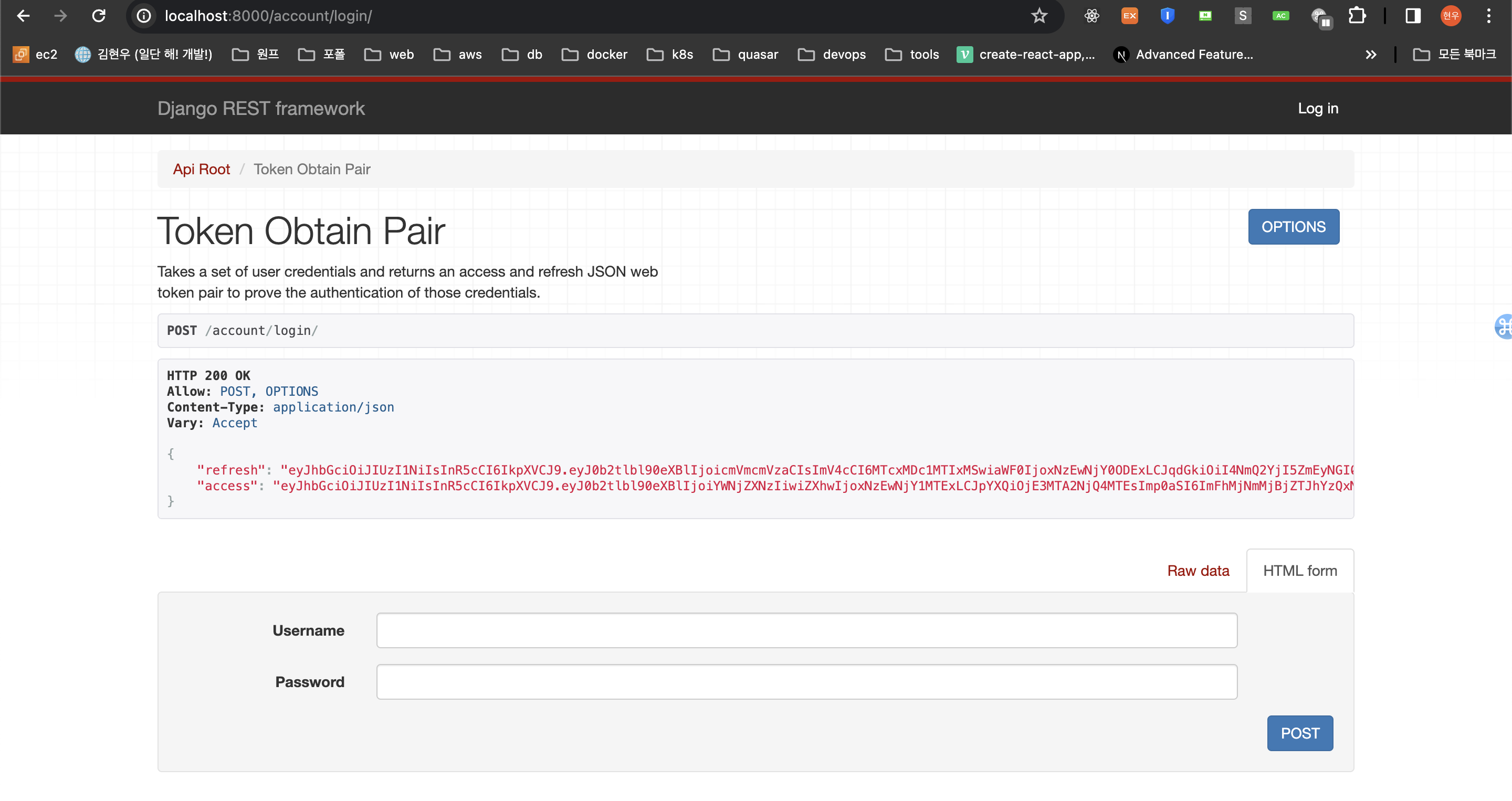1512x801 pixels.
Task: Expand the 원프 bookmark folder
Action: [x=255, y=55]
